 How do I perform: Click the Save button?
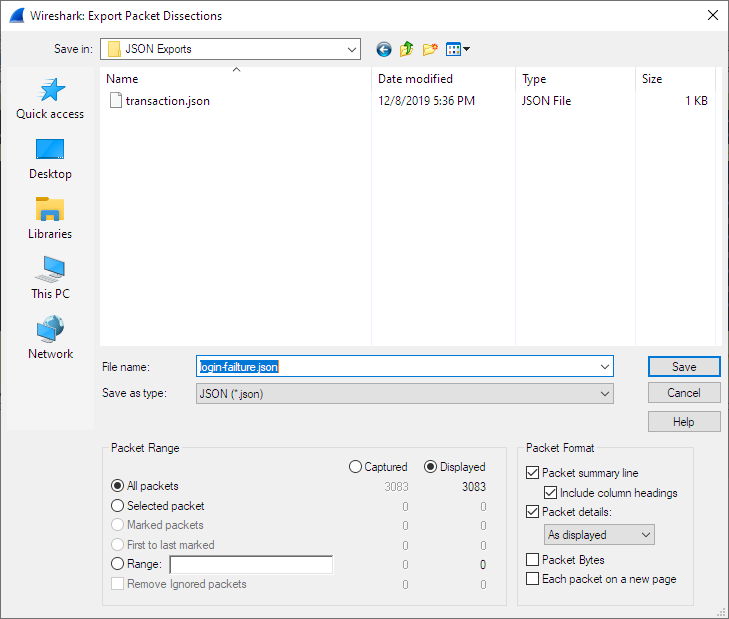684,366
